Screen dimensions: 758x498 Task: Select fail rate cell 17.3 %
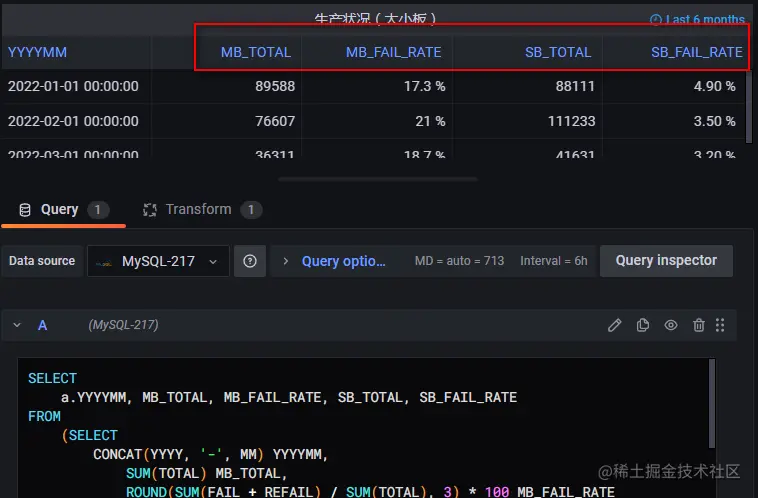click(x=424, y=86)
